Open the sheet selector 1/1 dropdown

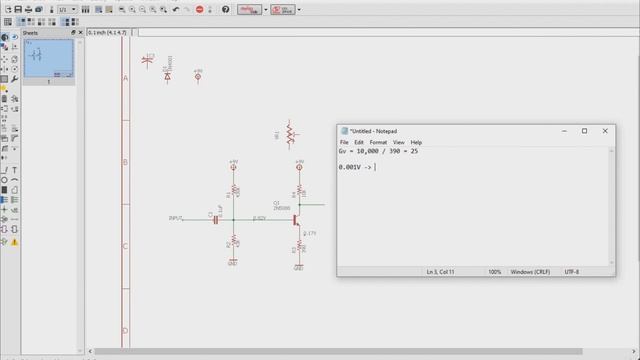[x=68, y=9]
